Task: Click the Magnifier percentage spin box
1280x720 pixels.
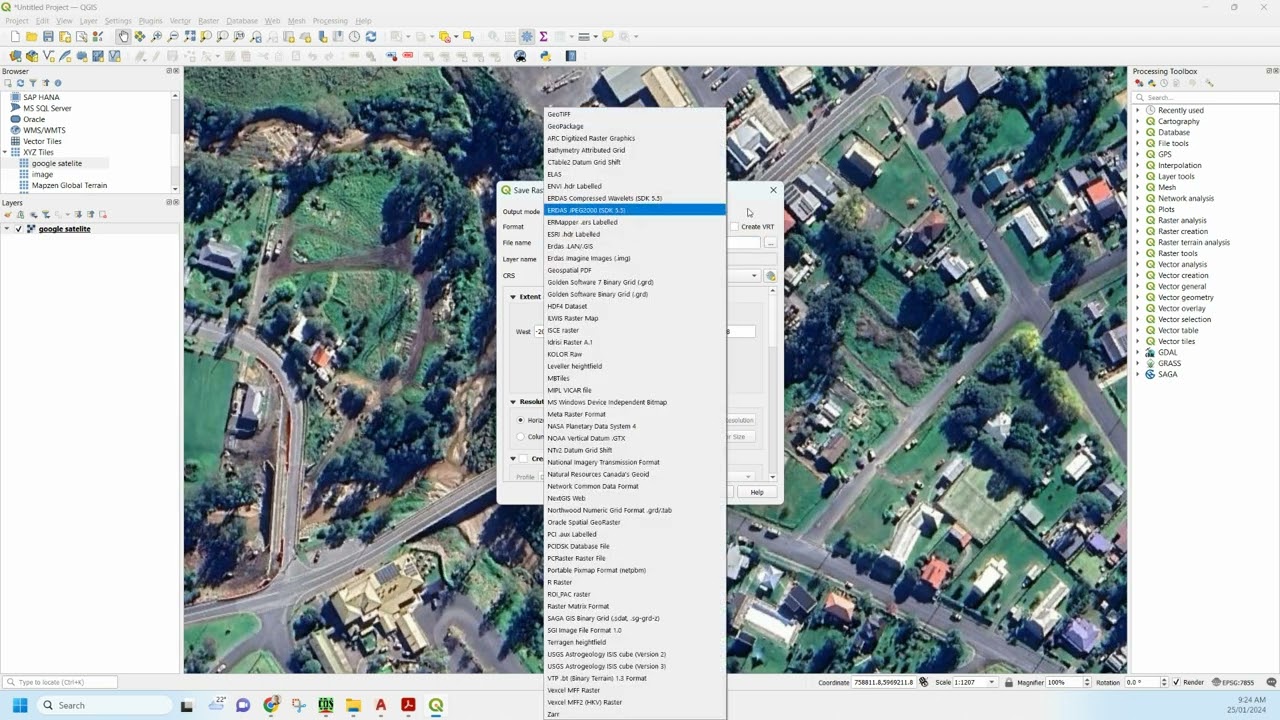Action: click(1066, 682)
